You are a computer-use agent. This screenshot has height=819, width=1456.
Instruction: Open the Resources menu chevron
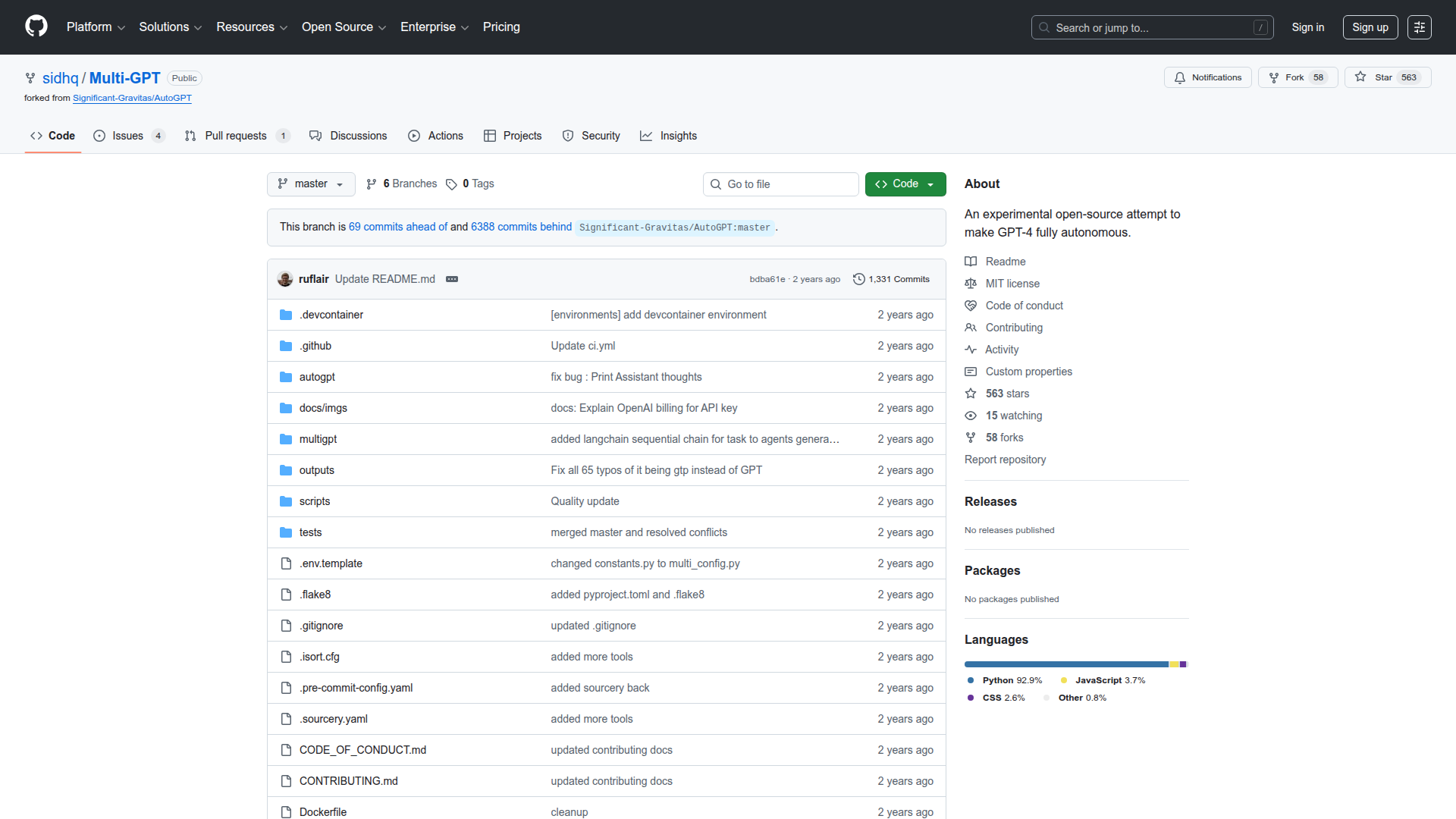[284, 27]
